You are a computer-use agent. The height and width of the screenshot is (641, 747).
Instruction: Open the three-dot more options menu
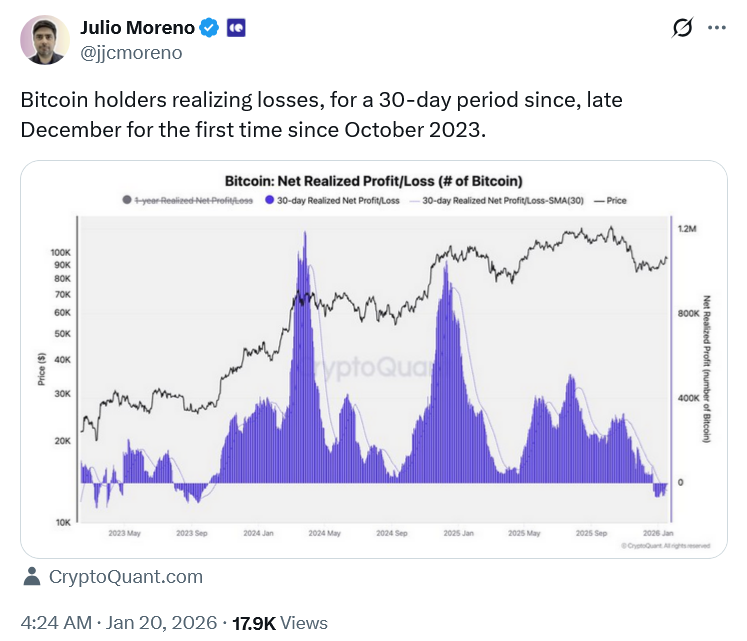coord(717,29)
